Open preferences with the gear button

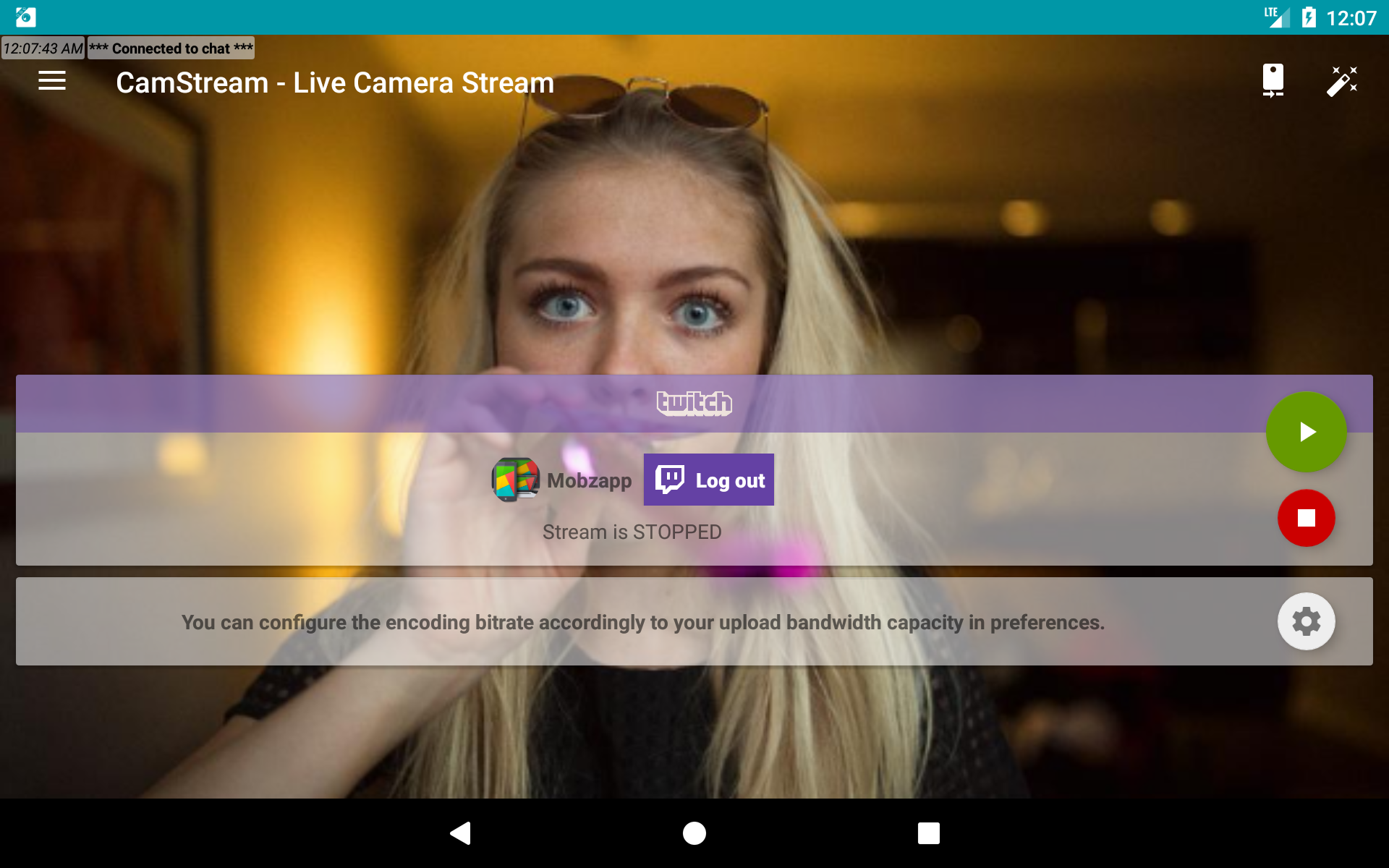coord(1306,621)
